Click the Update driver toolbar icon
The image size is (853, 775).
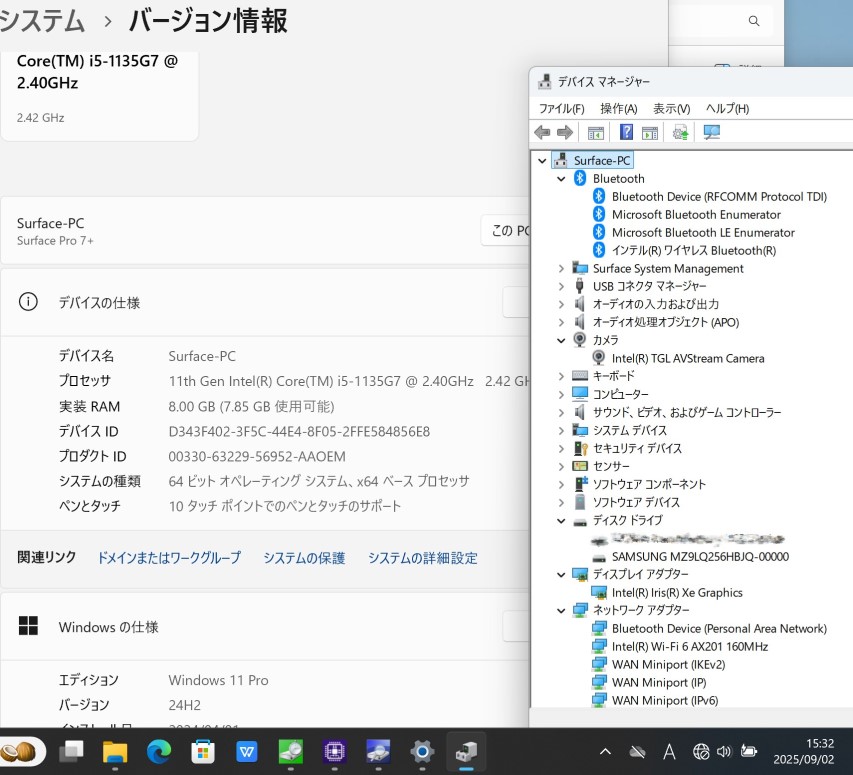coord(680,132)
